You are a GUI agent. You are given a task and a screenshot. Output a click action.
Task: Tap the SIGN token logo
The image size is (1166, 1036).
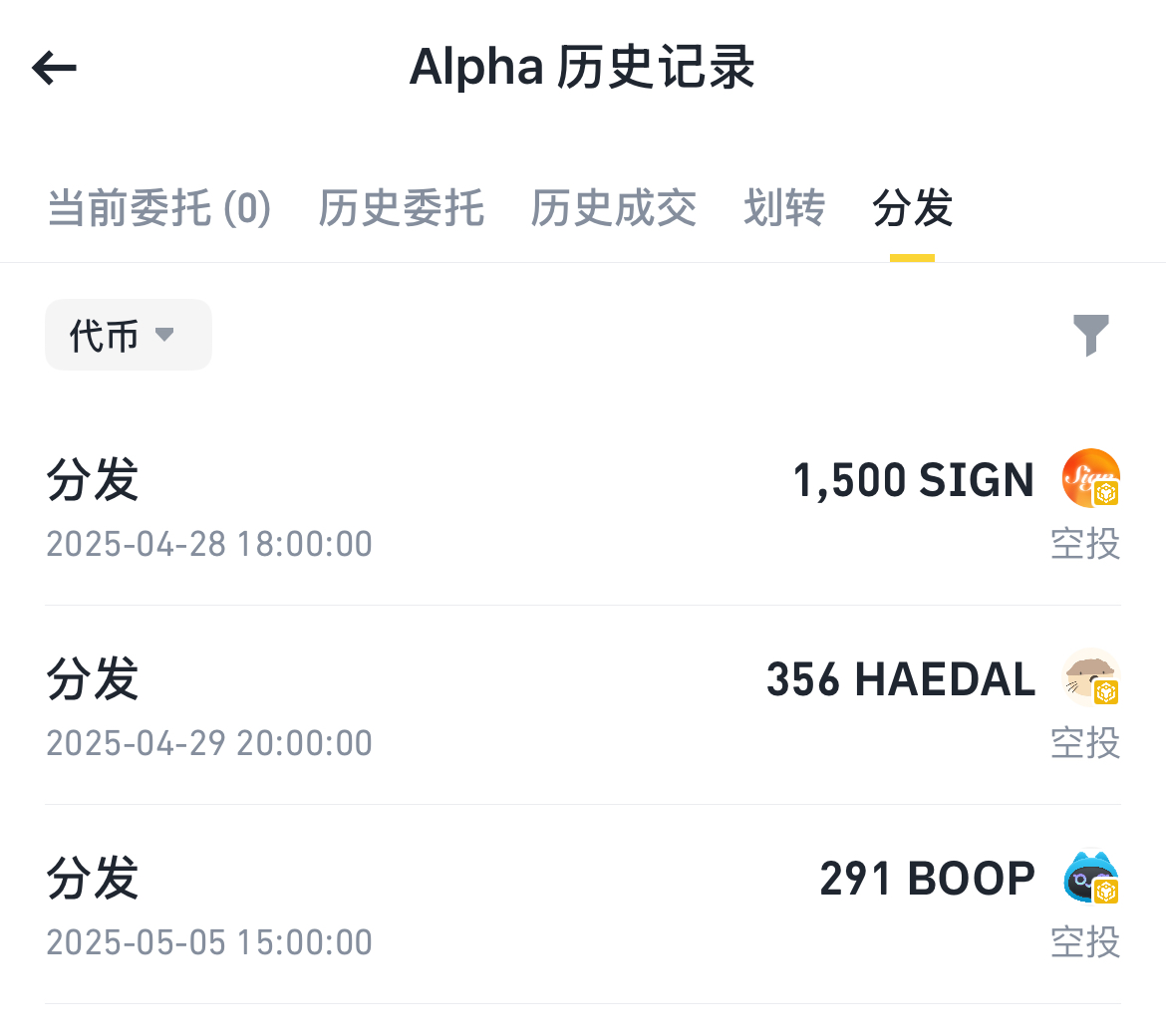(1091, 478)
